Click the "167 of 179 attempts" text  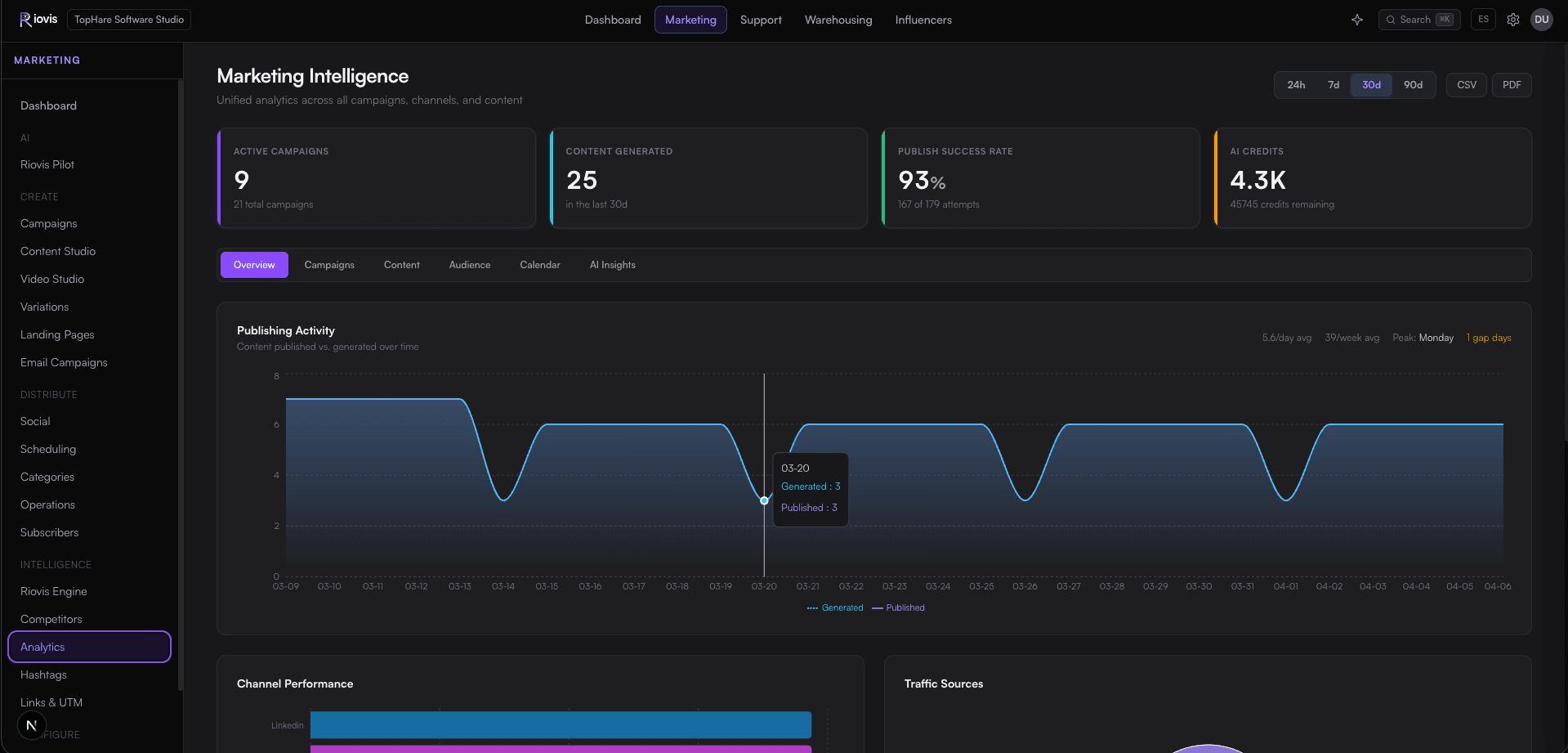pyautogui.click(x=939, y=204)
